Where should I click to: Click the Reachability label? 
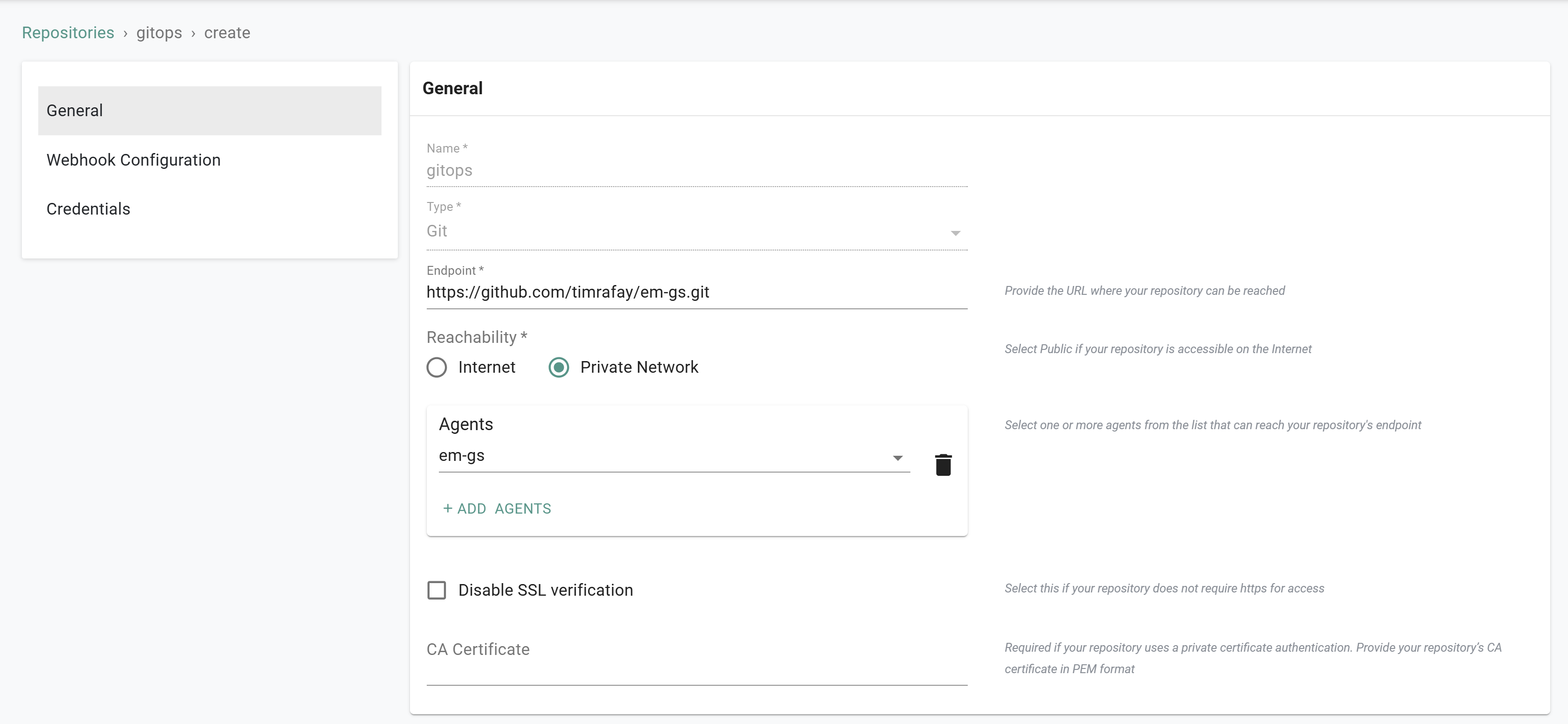click(477, 337)
